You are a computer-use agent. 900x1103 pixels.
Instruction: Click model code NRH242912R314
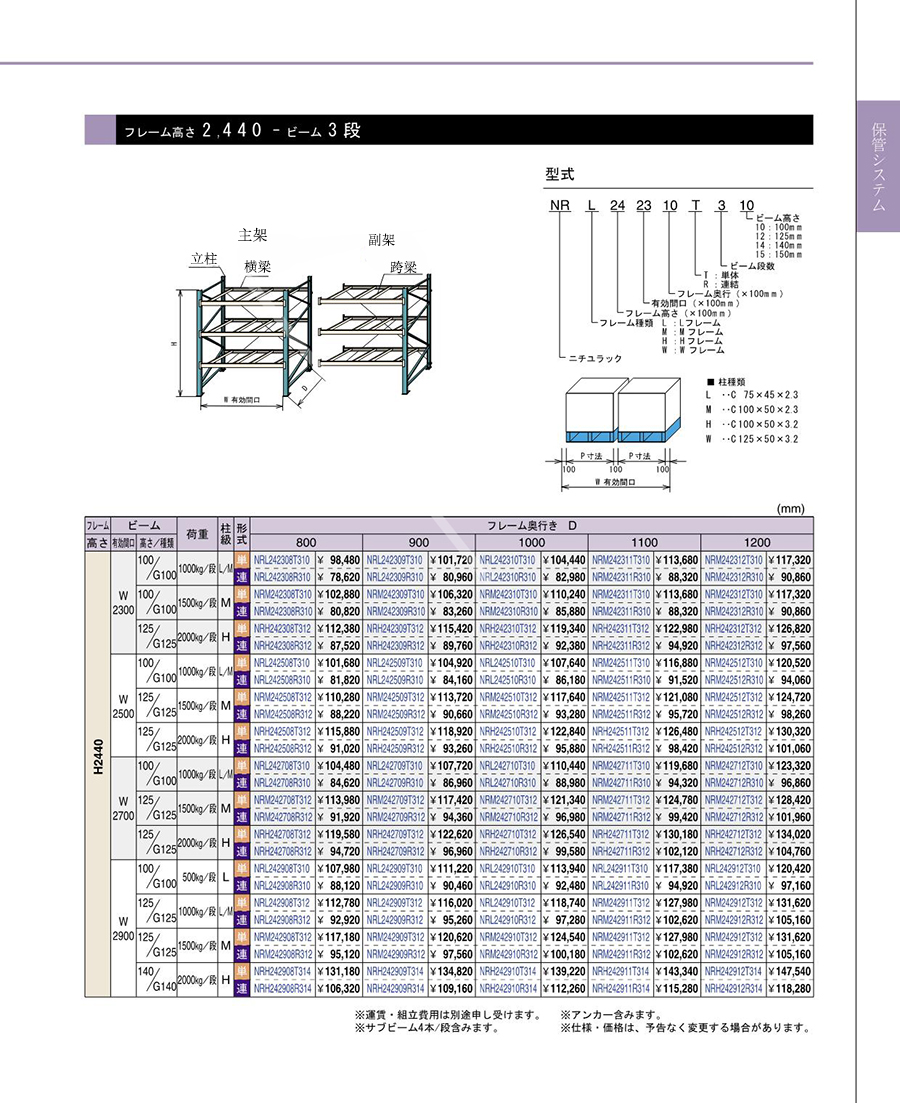733,988
